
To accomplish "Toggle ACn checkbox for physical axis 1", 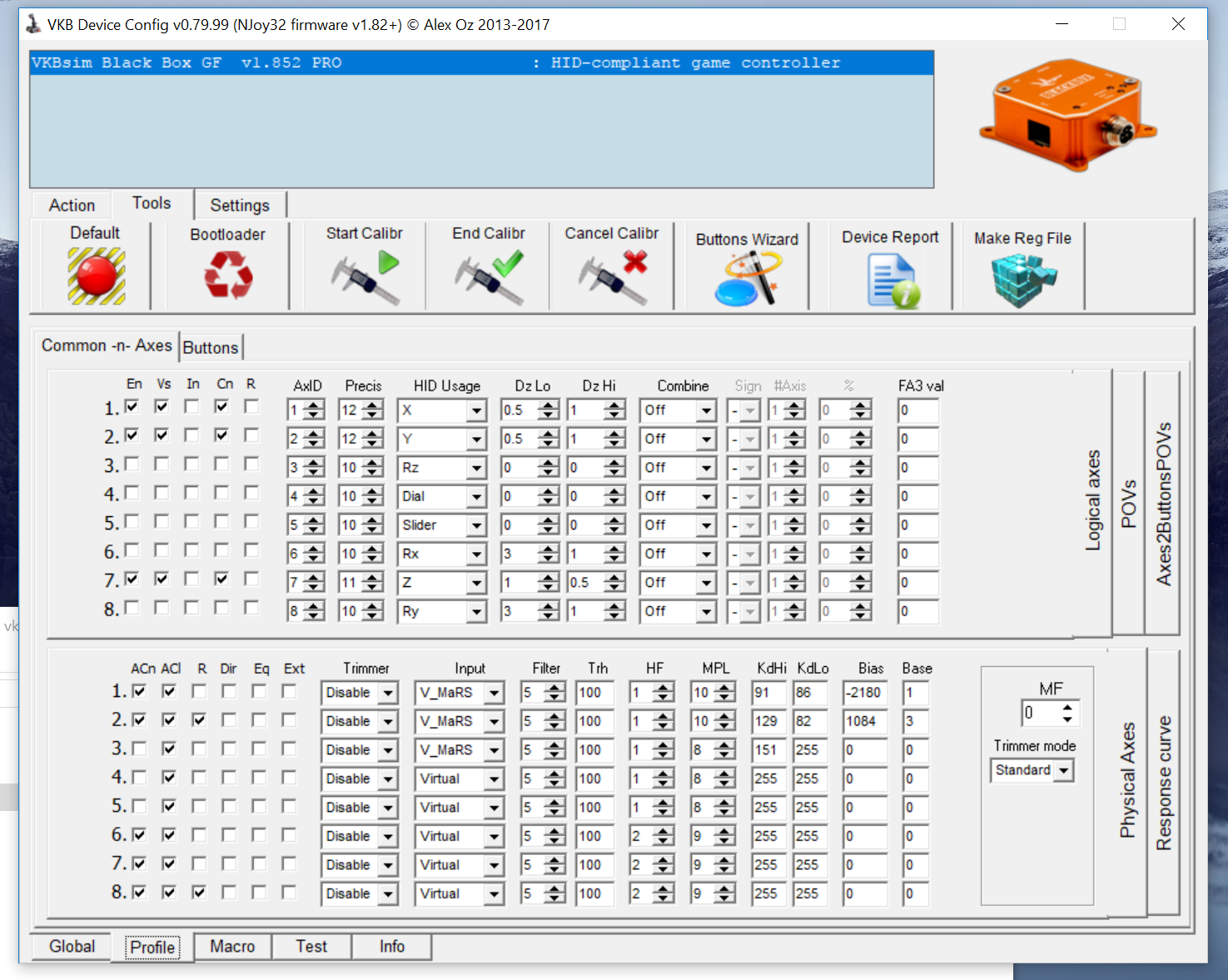I will click(139, 691).
